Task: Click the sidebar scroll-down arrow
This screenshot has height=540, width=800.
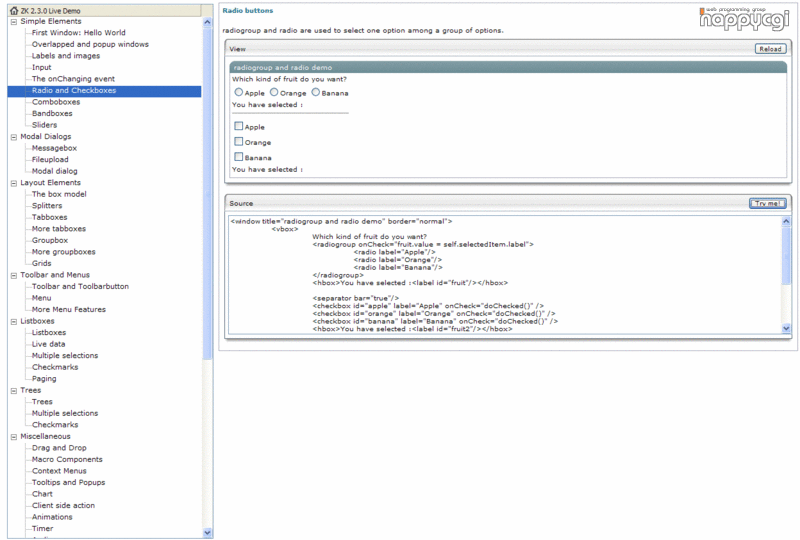Action: click(x=207, y=532)
